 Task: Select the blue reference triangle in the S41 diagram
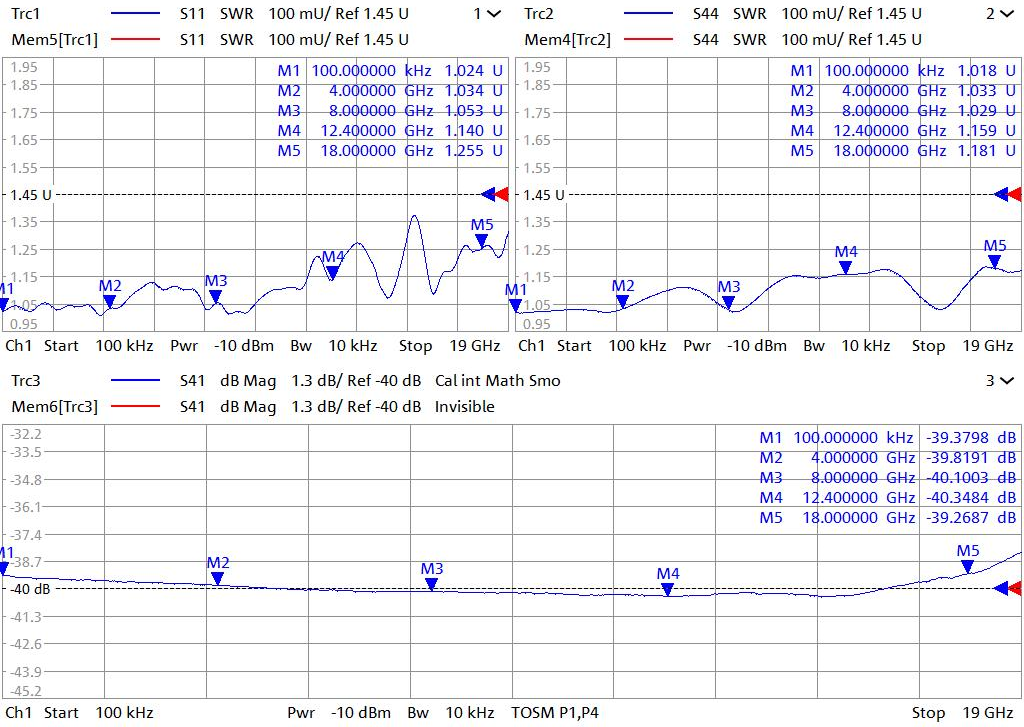click(1001, 589)
